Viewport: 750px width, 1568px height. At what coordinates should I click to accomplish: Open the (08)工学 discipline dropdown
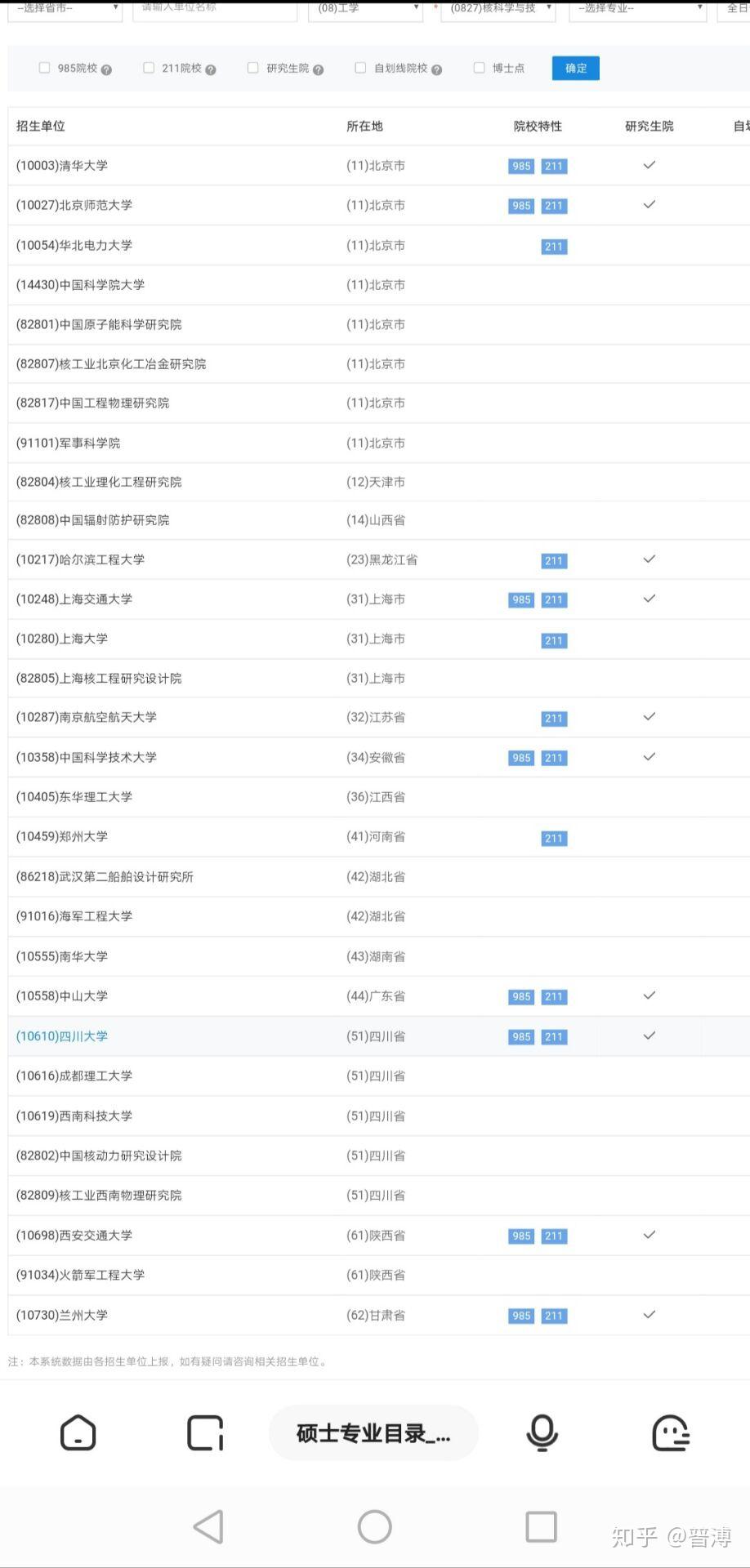(x=365, y=10)
